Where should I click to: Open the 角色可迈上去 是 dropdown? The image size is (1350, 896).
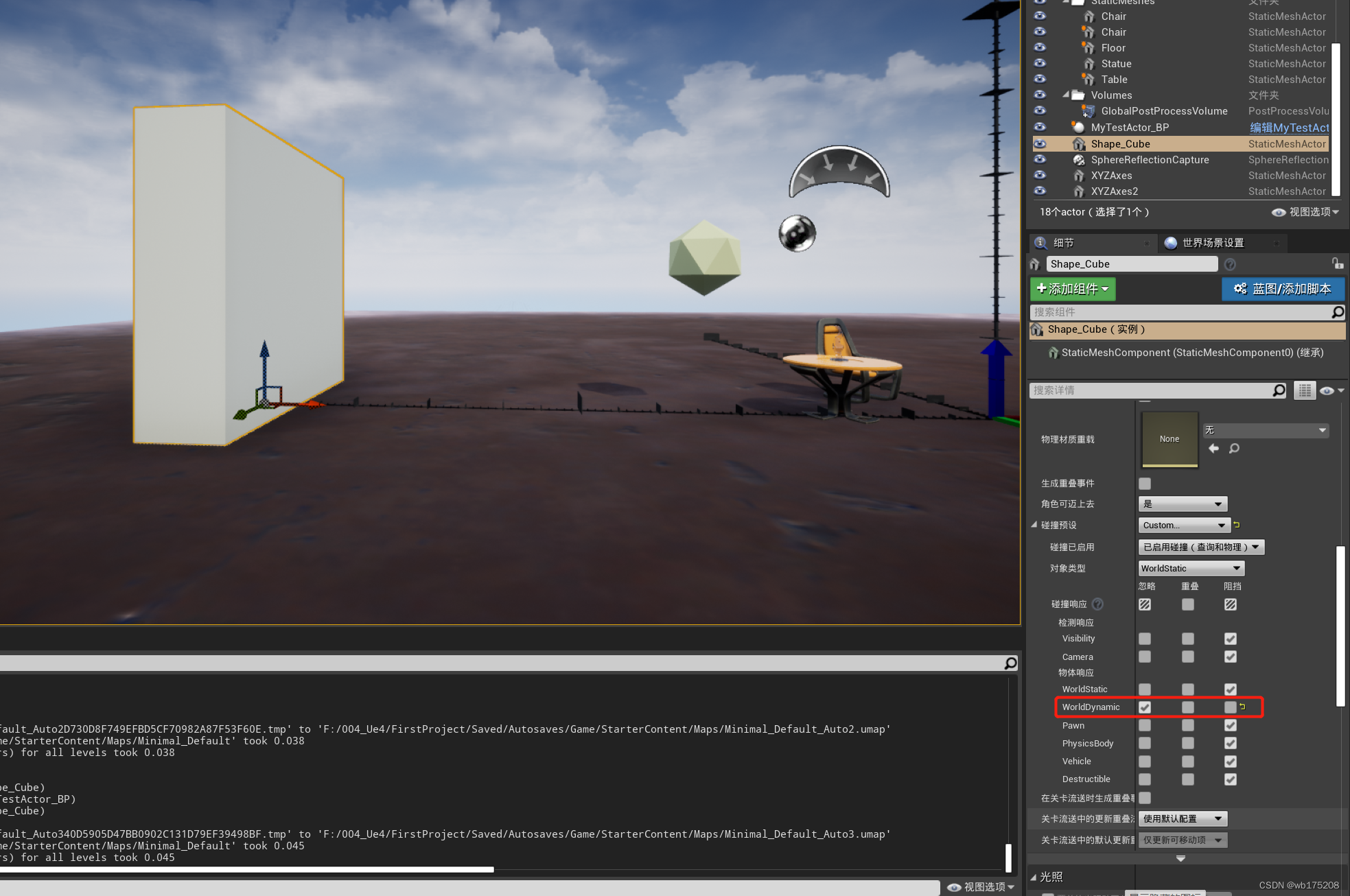(1182, 504)
